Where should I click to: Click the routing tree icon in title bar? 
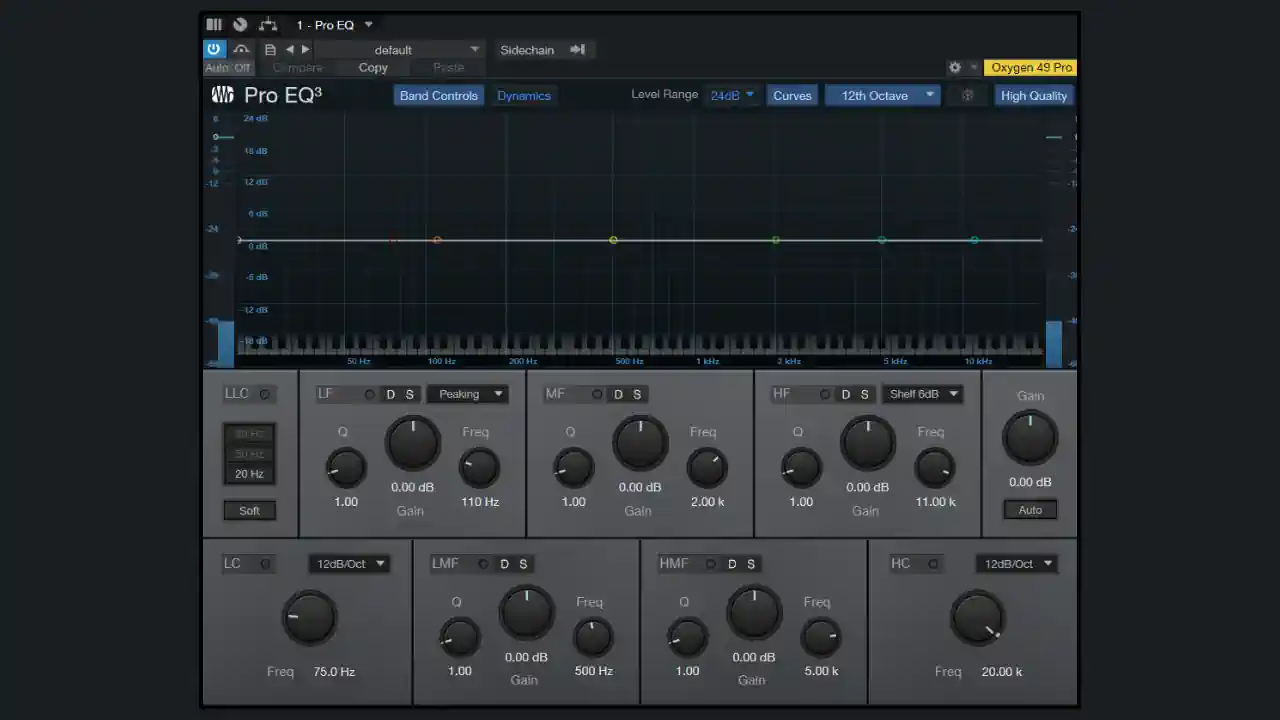click(267, 24)
